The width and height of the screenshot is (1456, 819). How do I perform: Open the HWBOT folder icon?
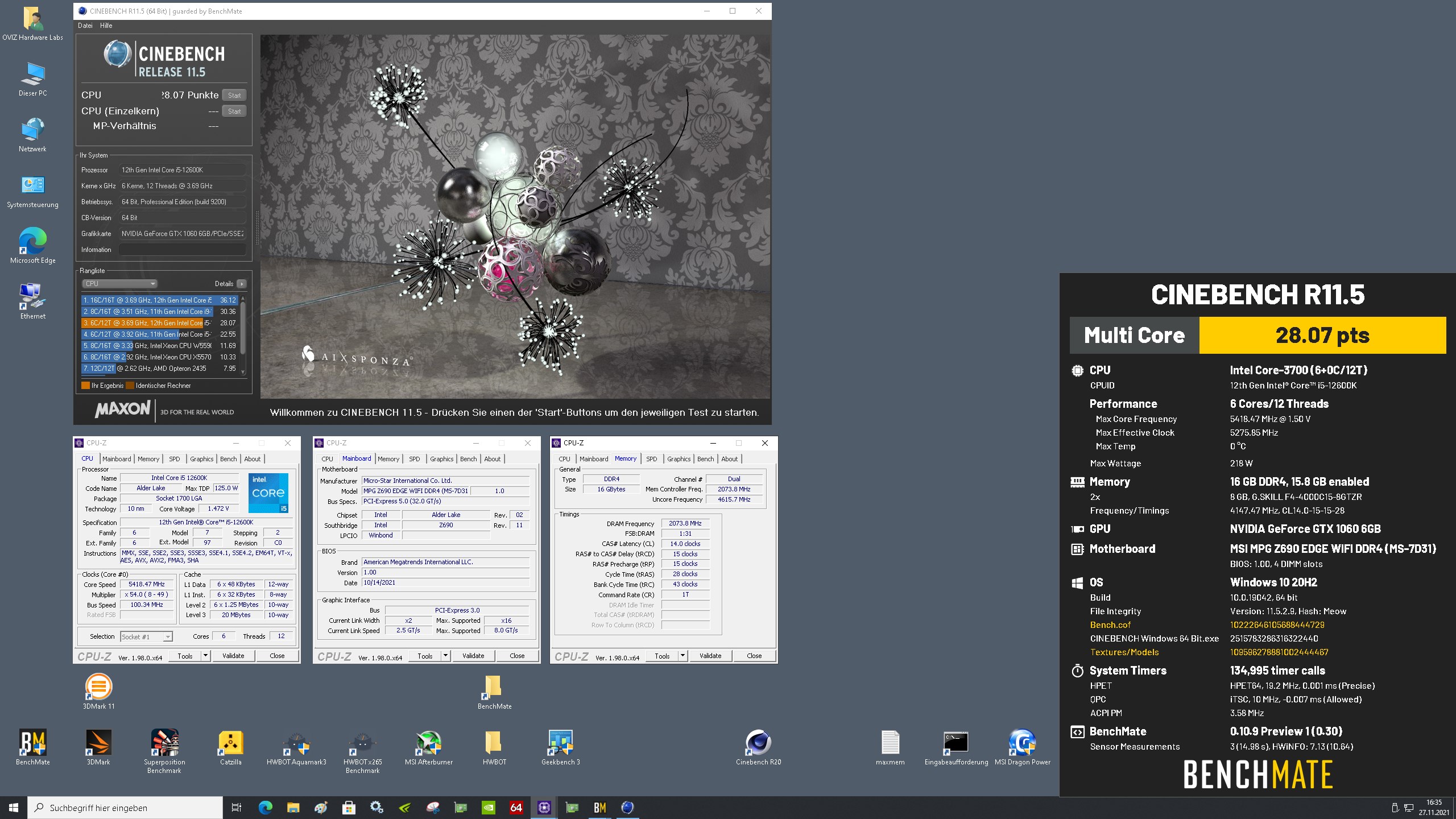pyautogui.click(x=494, y=747)
